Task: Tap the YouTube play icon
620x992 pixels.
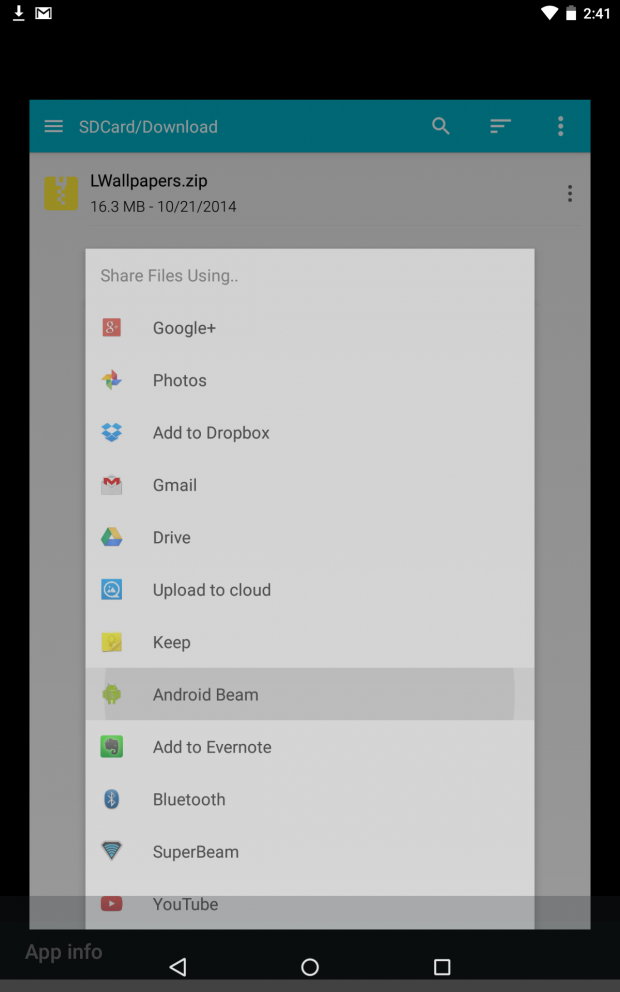Action: click(x=111, y=904)
